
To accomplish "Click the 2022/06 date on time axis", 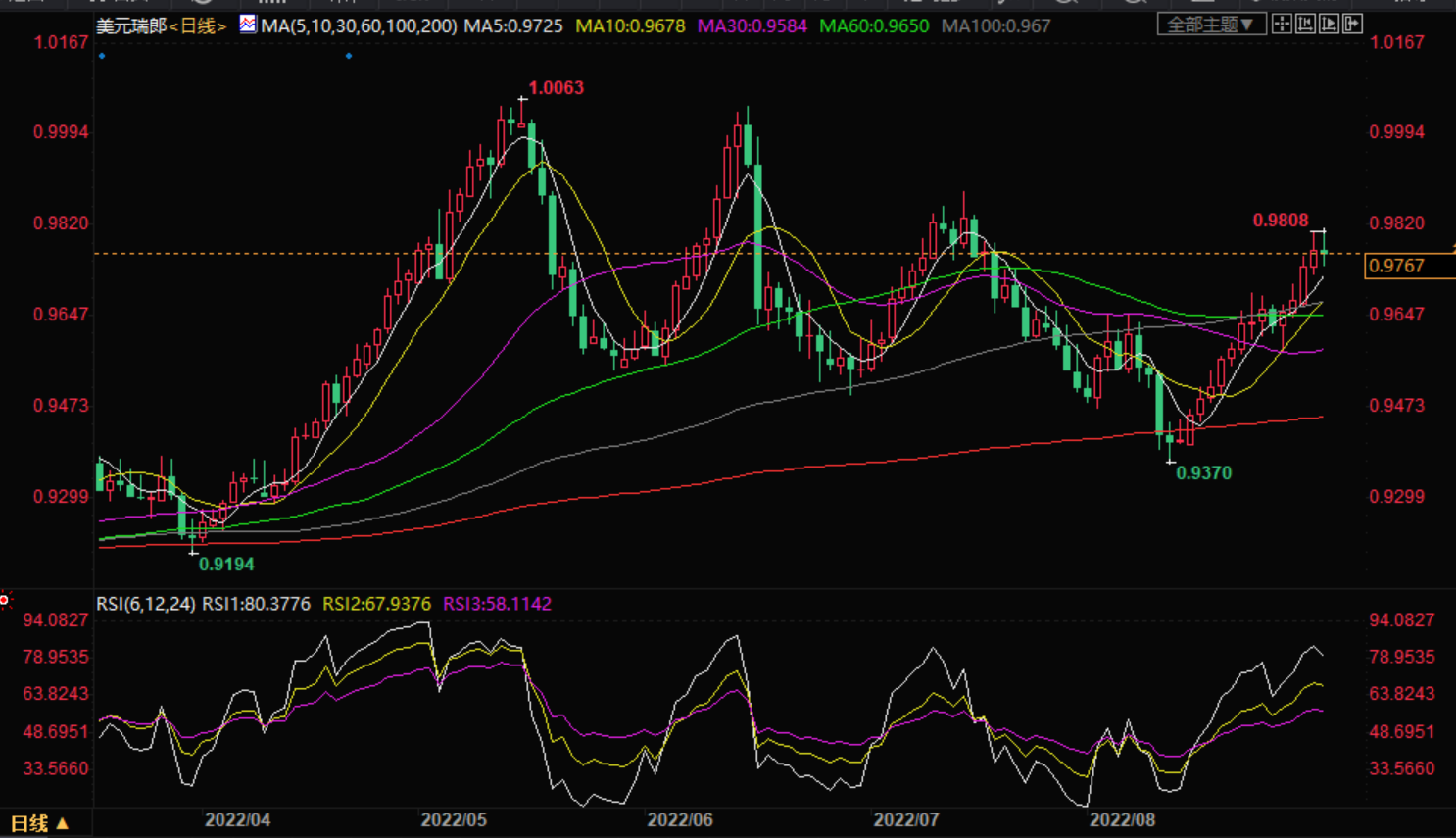I will pos(680,819).
